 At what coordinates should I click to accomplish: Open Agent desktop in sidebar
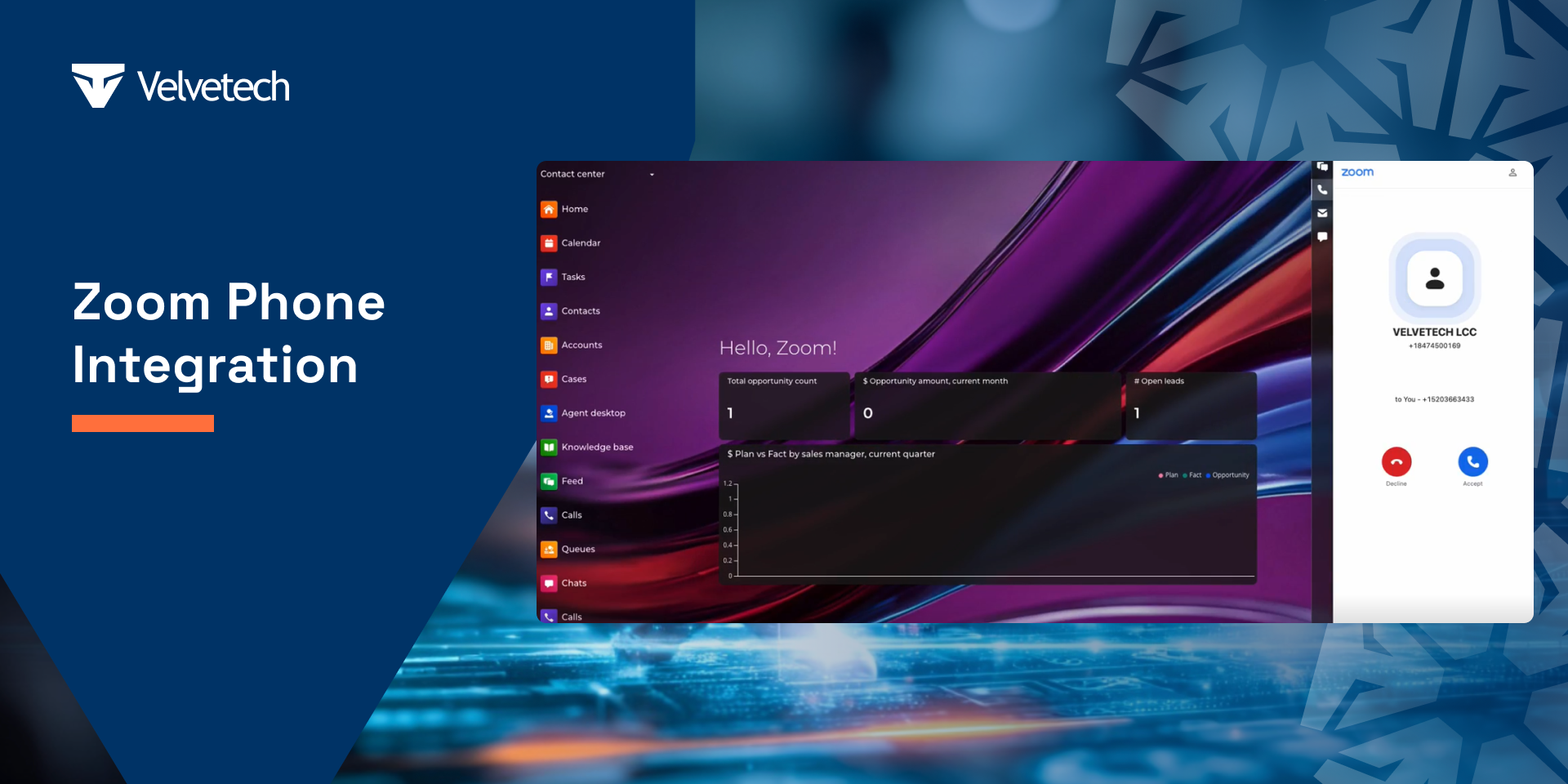[x=583, y=413]
